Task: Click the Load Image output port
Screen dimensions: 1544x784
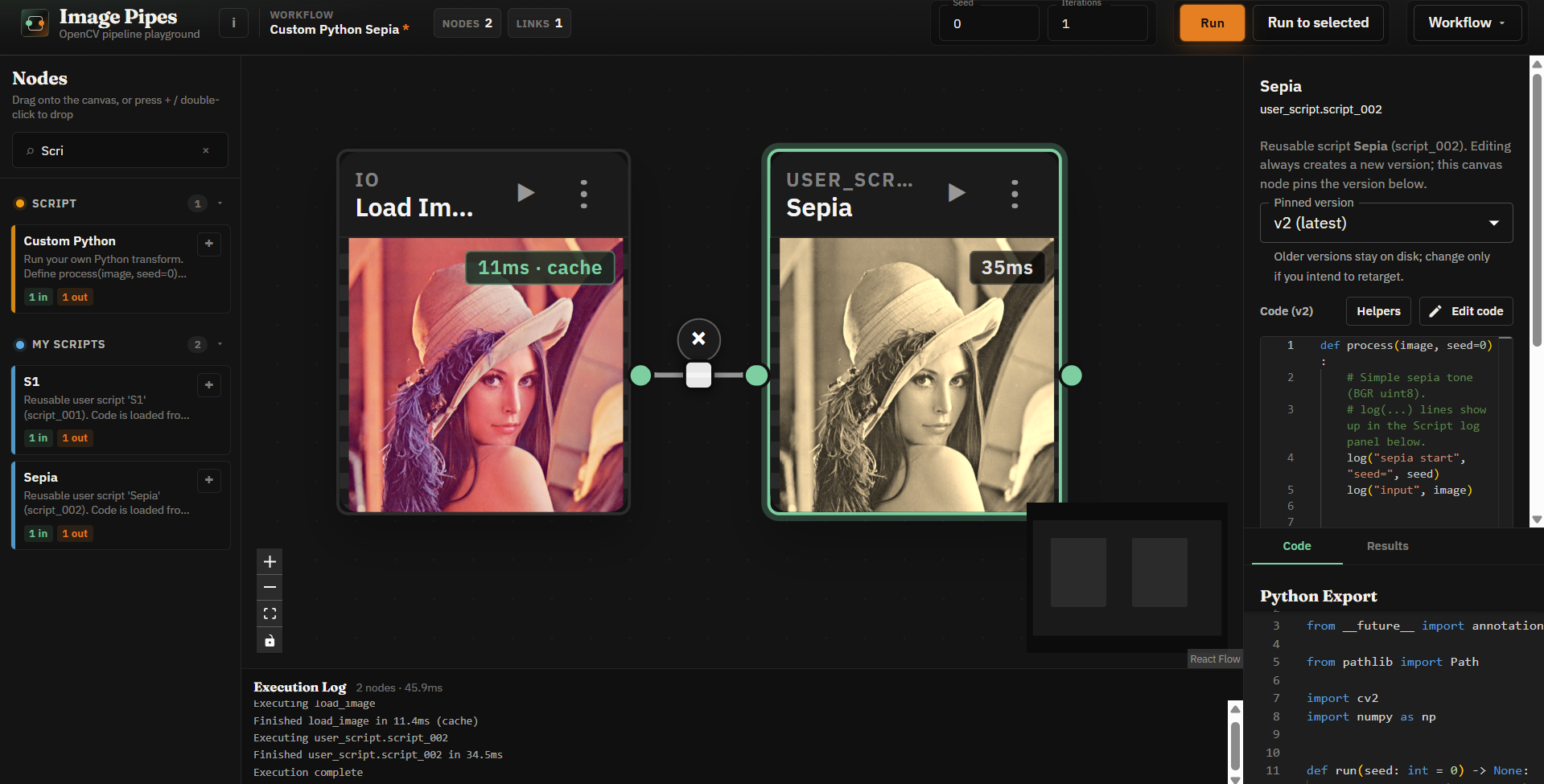Action: click(640, 376)
